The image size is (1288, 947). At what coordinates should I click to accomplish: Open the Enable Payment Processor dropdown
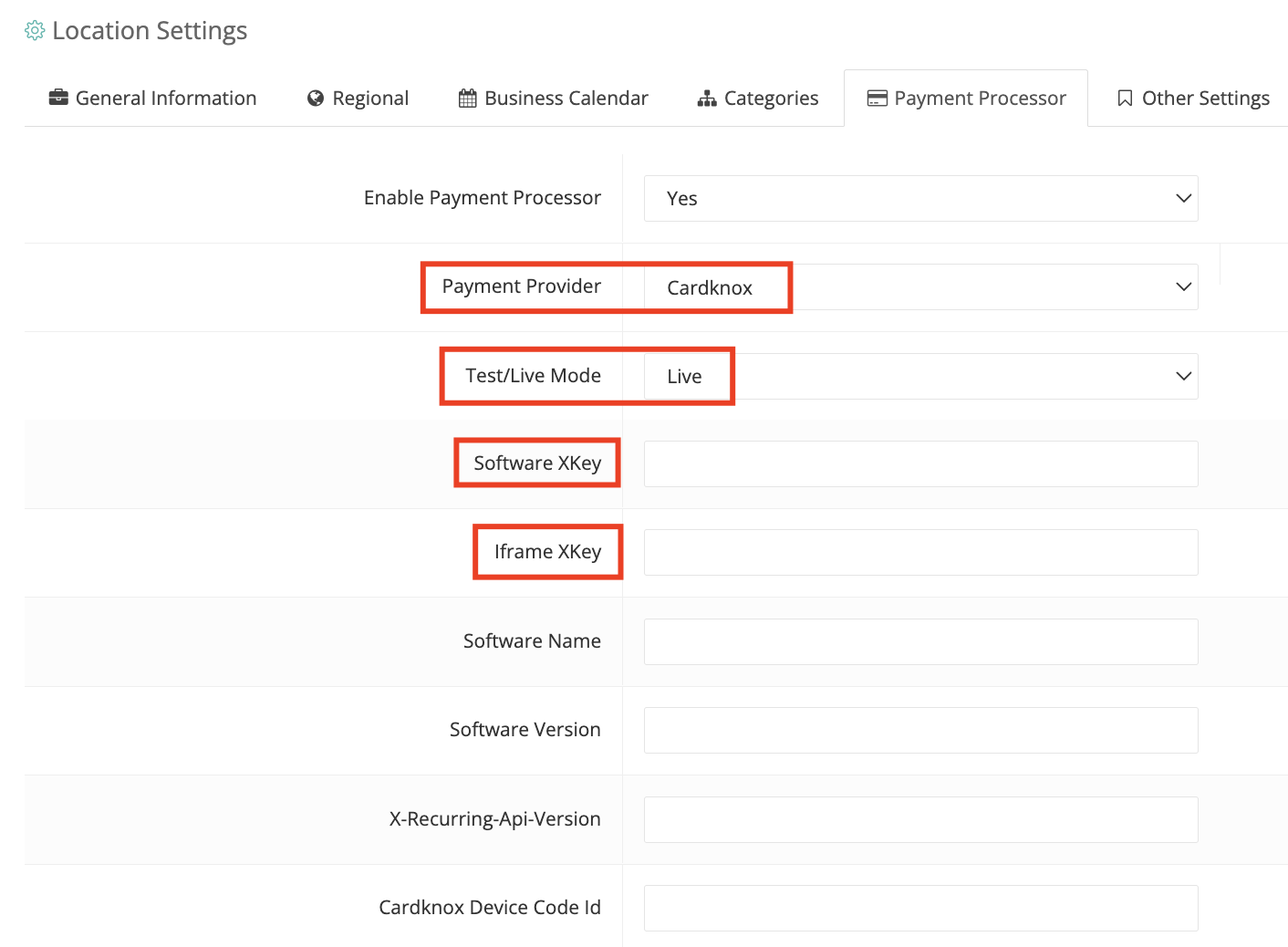click(921, 199)
